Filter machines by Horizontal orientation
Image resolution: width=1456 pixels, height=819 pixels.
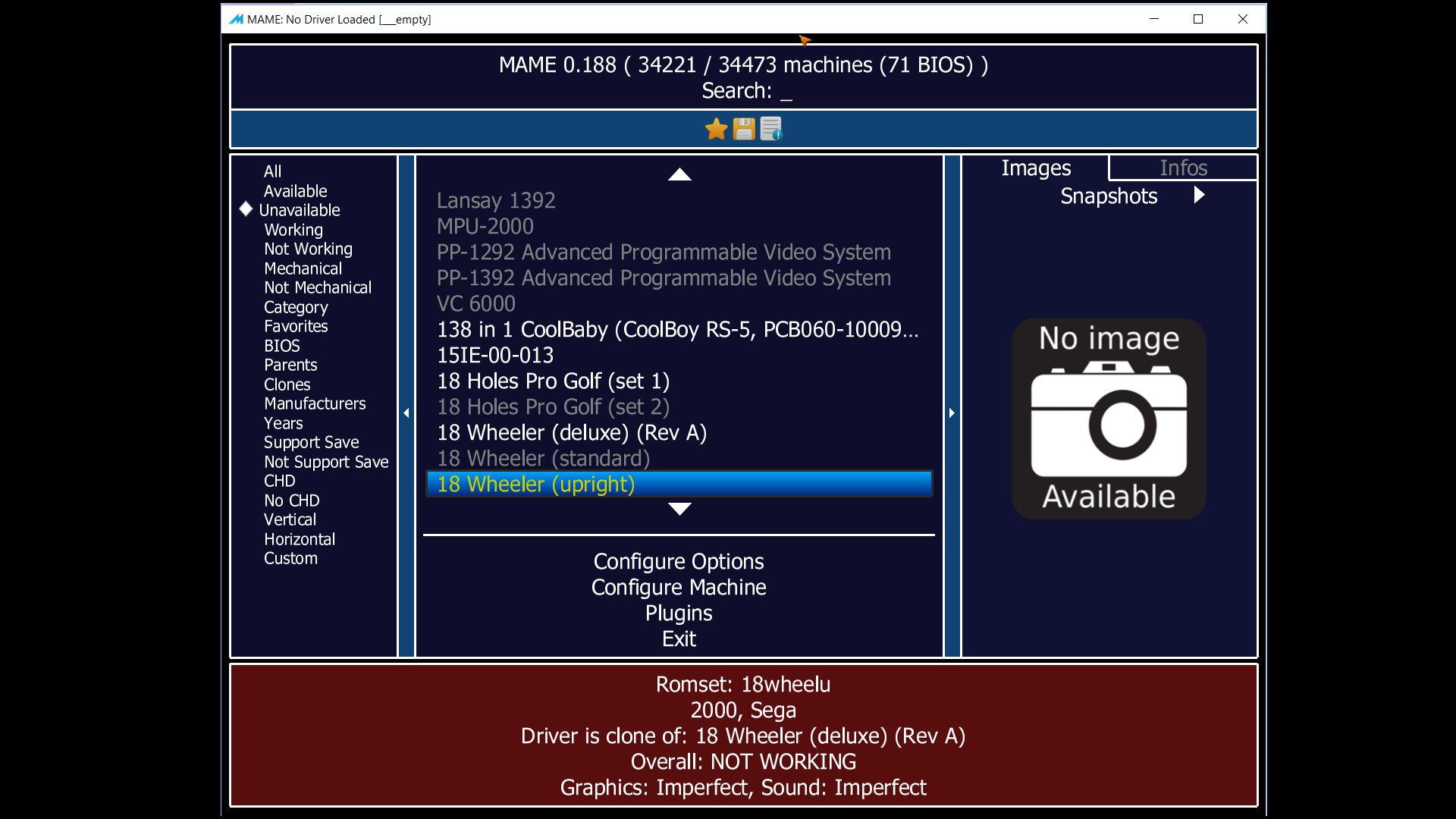point(299,539)
